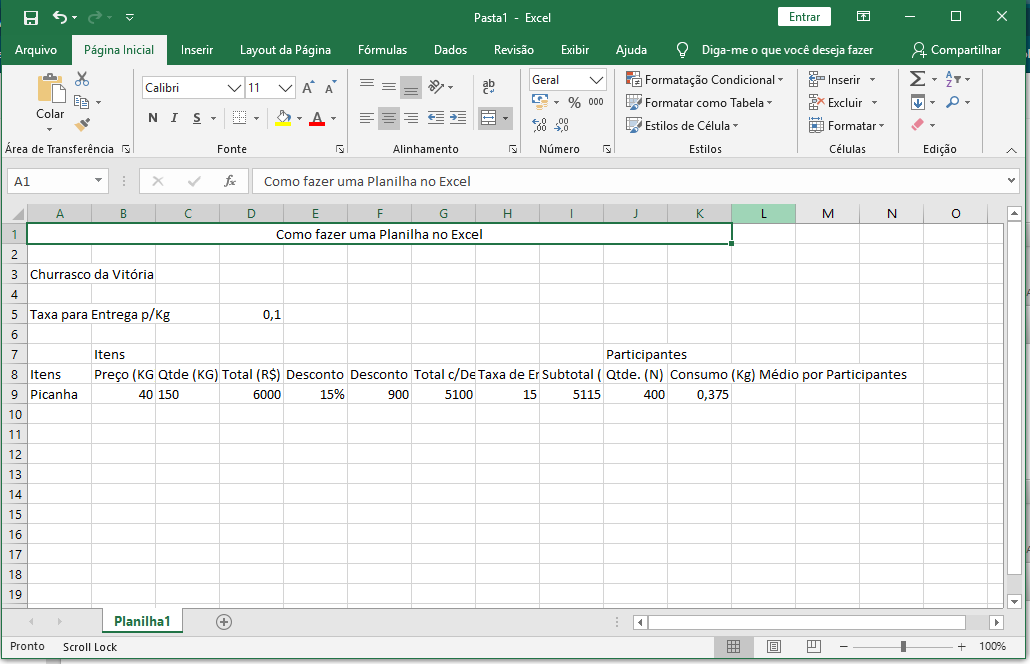
Task: Switch to the Fórmulas ribbon tab
Action: click(x=382, y=50)
